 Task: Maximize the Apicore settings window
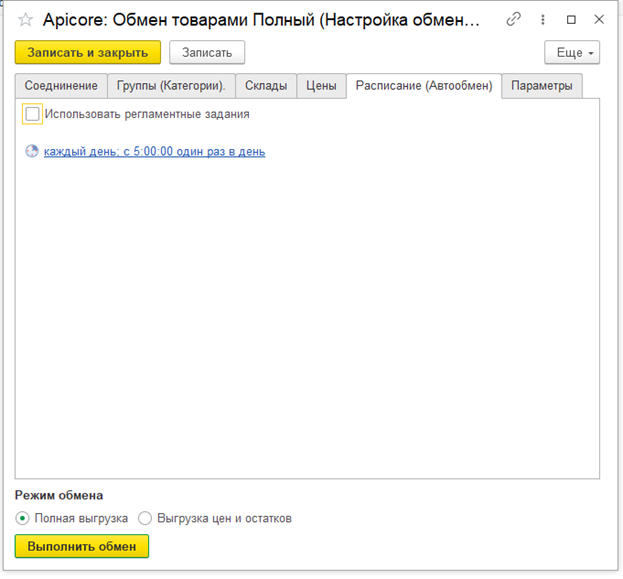click(571, 19)
